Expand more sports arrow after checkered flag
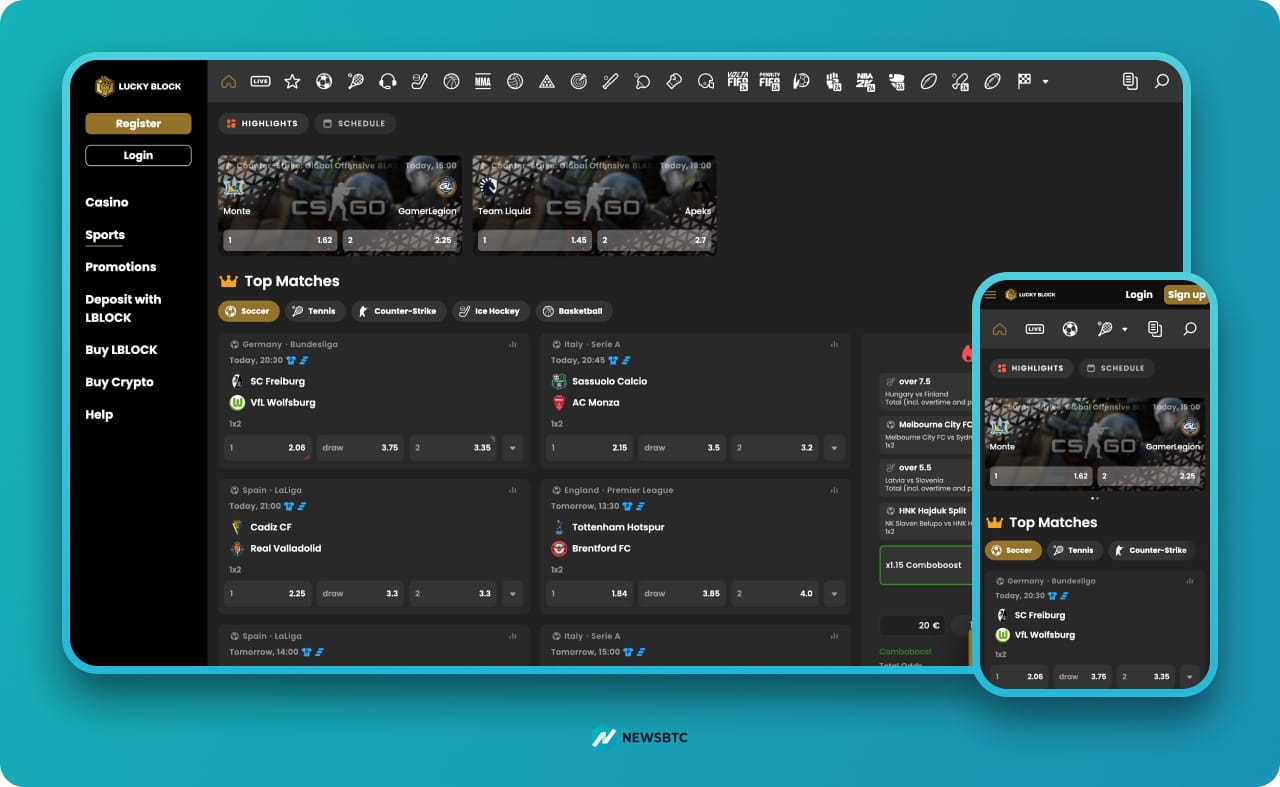 [1045, 81]
